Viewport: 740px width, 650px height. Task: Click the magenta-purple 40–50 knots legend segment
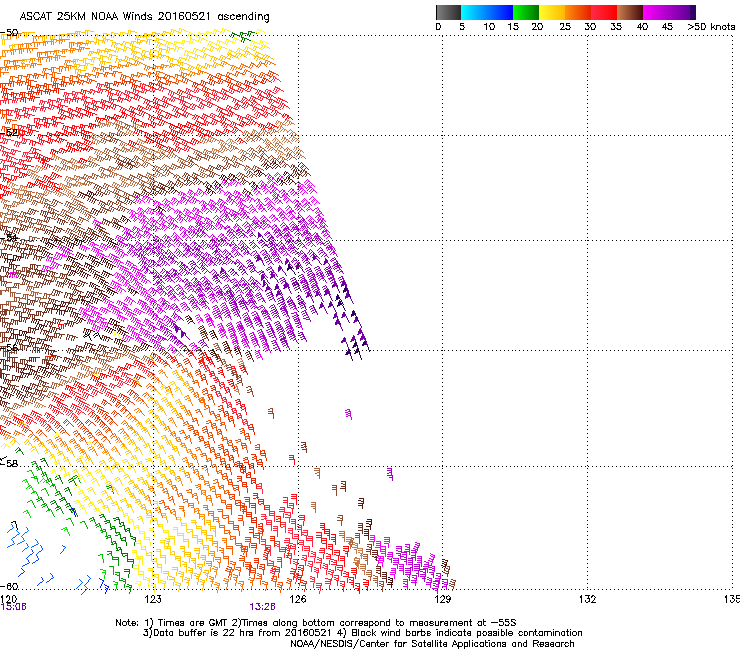tap(666, 12)
